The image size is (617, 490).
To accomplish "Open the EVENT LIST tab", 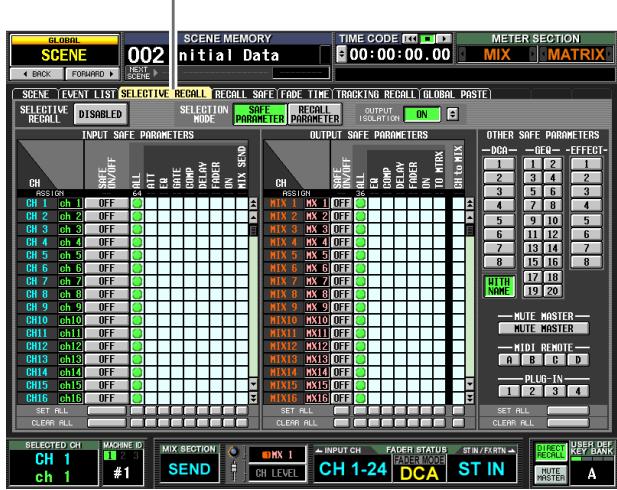I will tap(89, 94).
